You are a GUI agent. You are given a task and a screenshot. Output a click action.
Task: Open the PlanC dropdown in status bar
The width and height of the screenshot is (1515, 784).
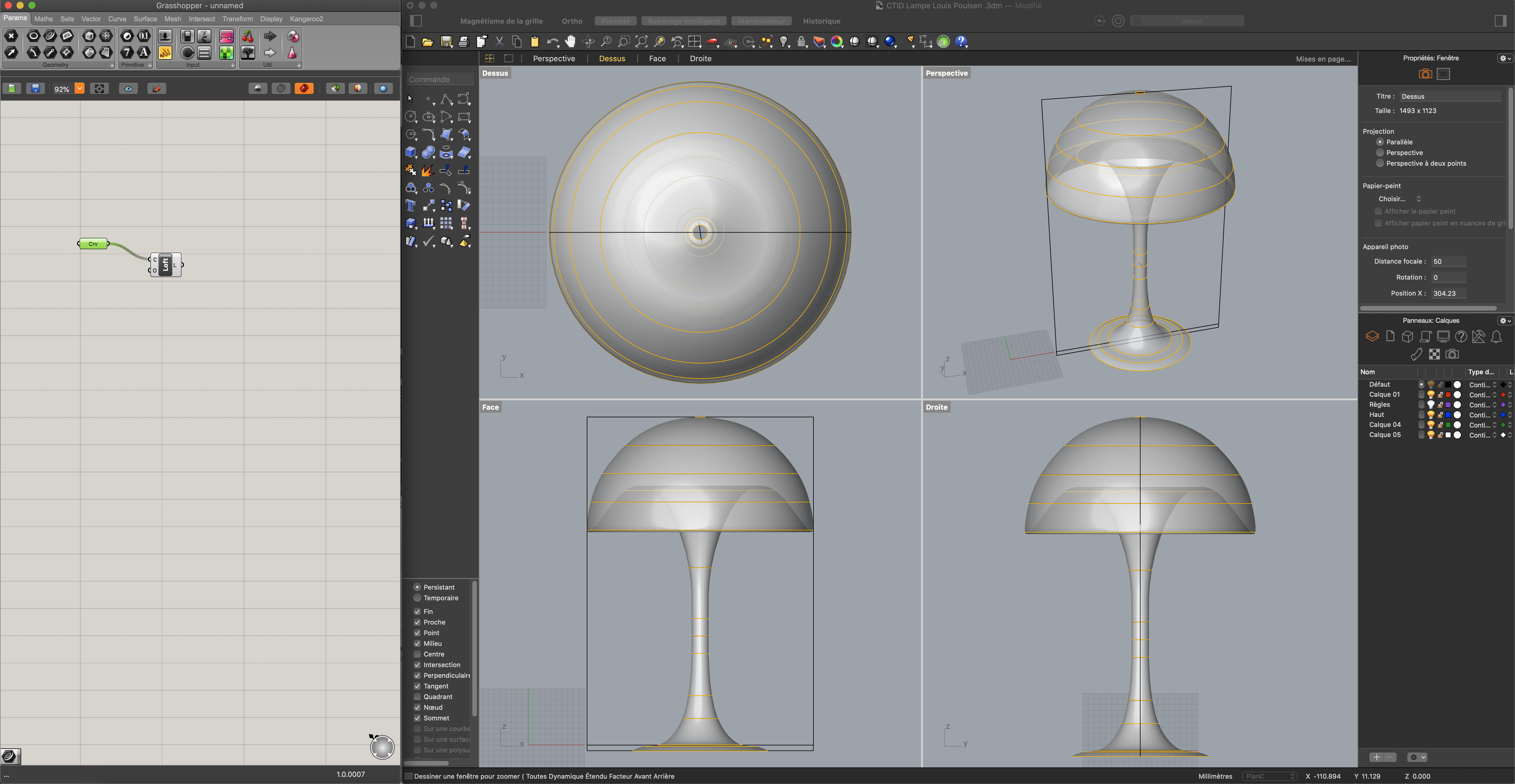click(1269, 776)
